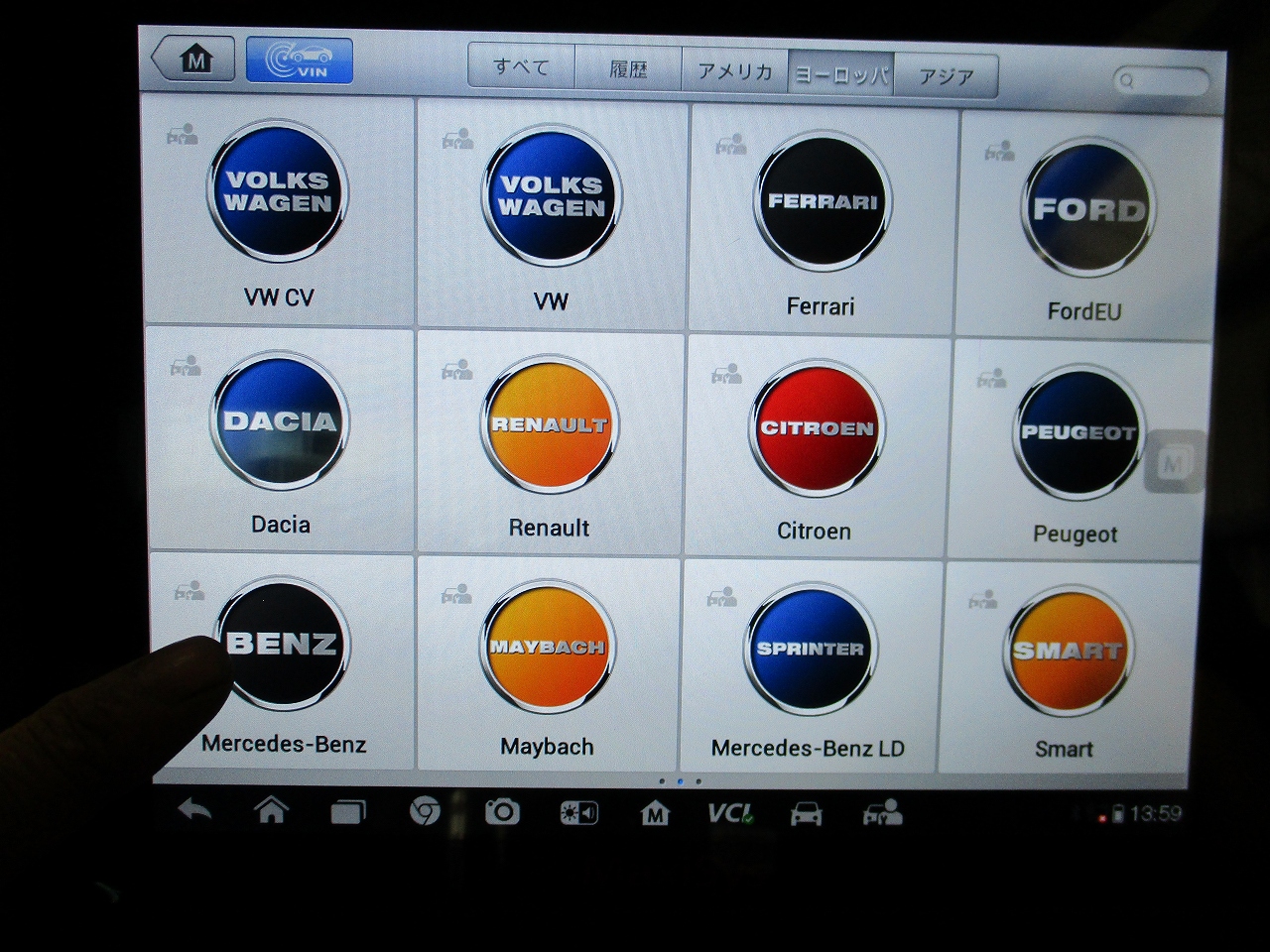The width and height of the screenshot is (1270, 952).
Task: Tap the 13:59 clock
Action: point(1156,814)
